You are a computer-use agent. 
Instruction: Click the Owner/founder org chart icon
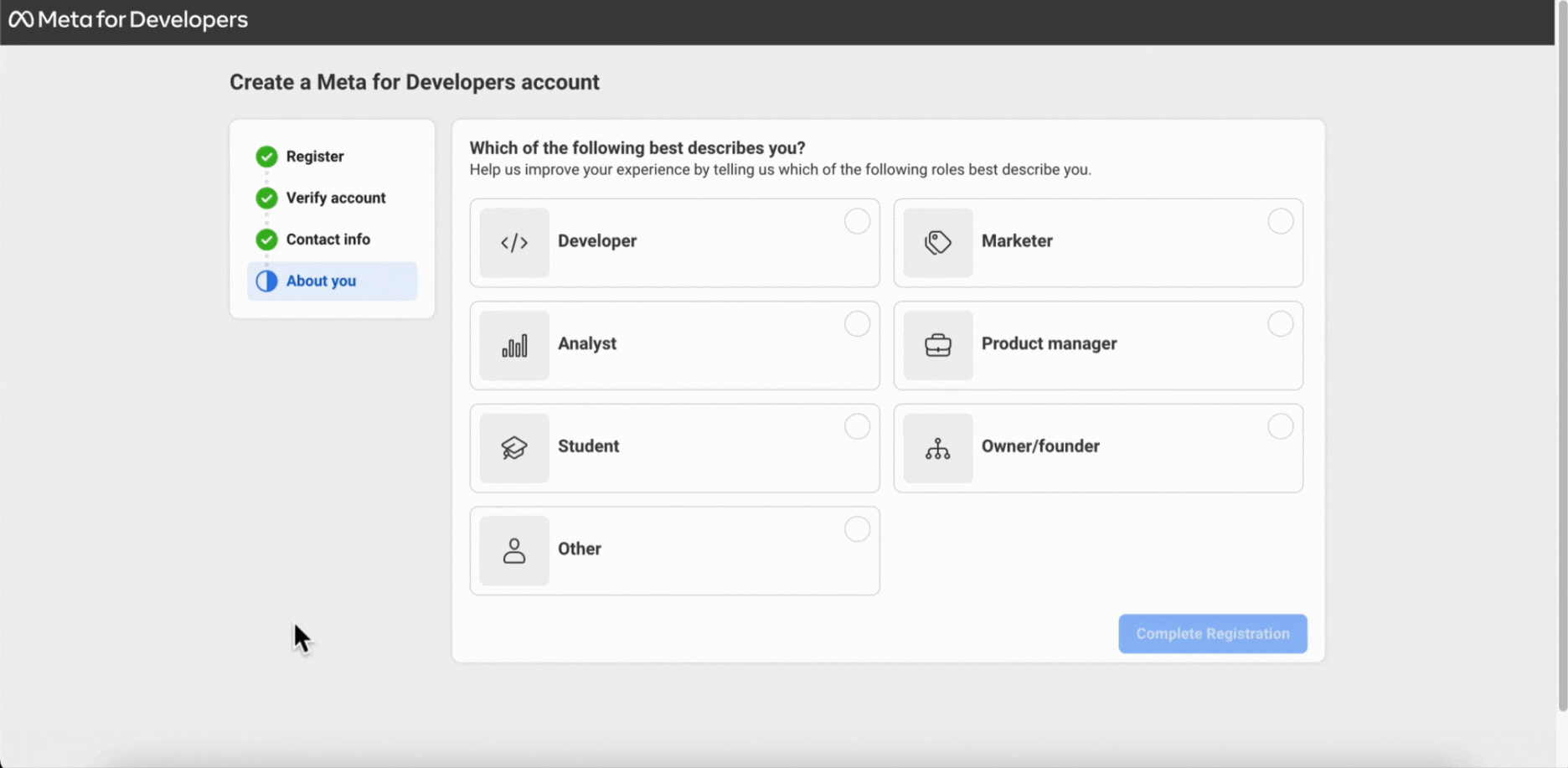pos(938,448)
